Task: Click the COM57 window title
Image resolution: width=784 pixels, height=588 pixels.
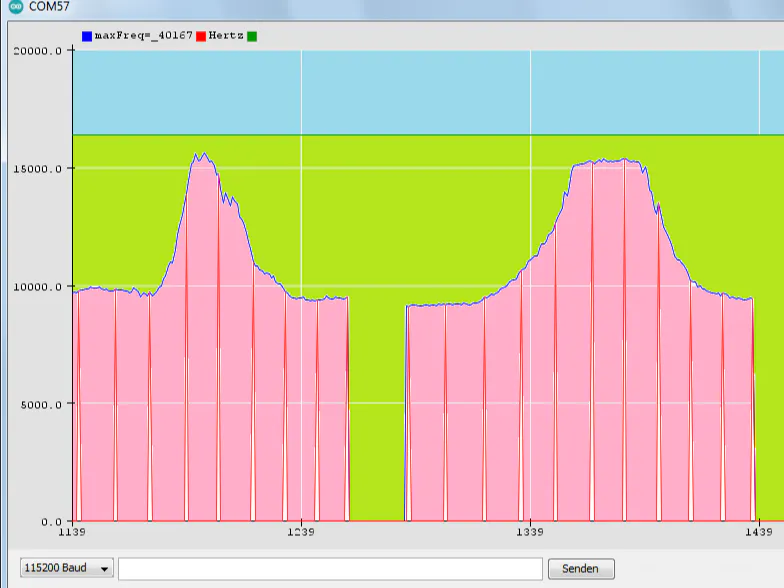Action: coord(49,6)
